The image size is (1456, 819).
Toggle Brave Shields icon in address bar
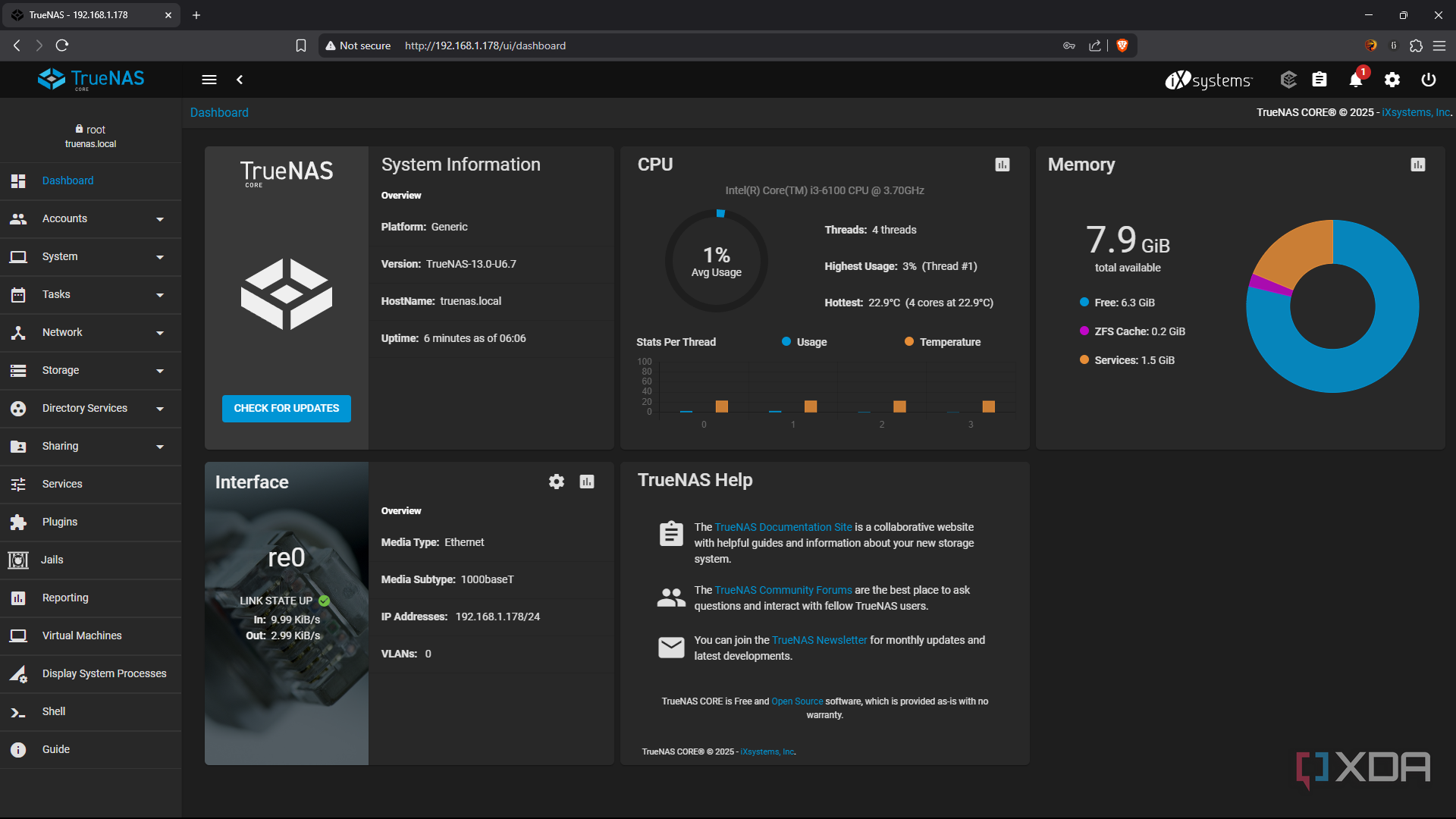point(1122,45)
